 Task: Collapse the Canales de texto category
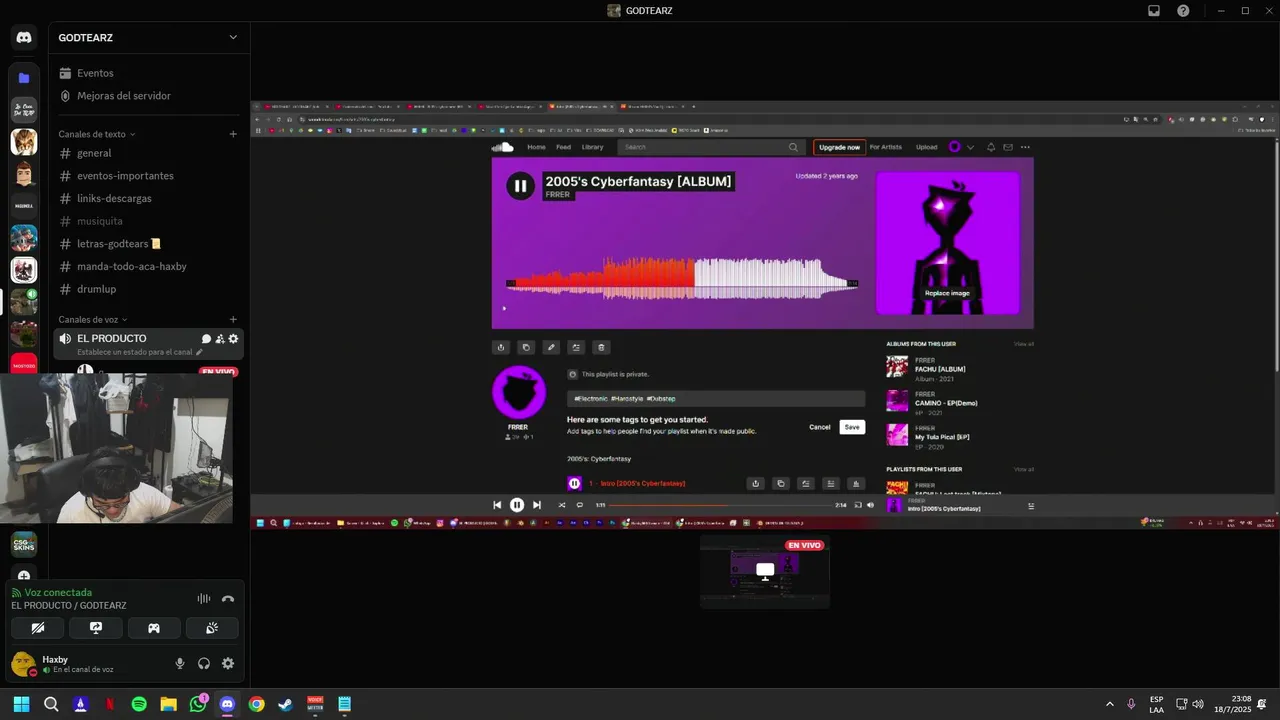(97, 134)
